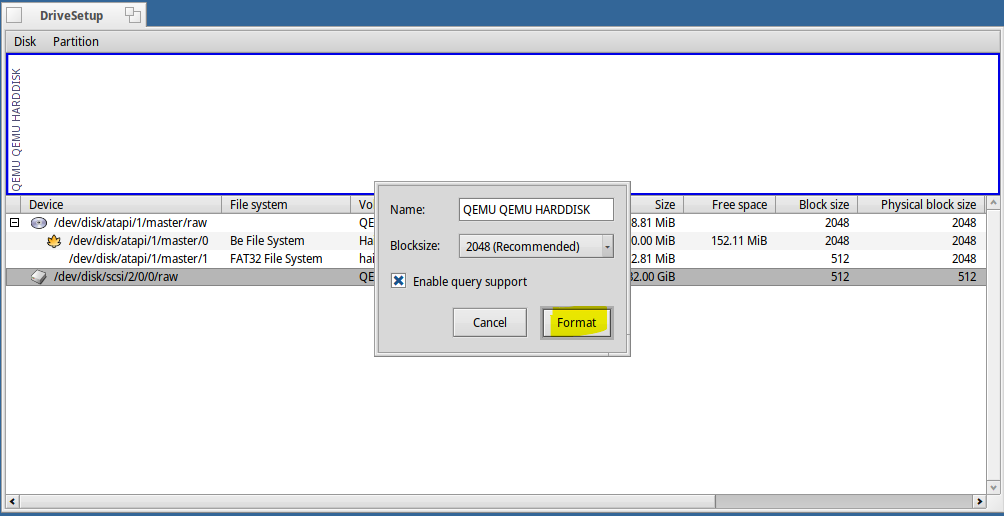The height and width of the screenshot is (516, 1004).
Task: Select /dev/disk/atapi/1/master/0 partition
Action: (x=496, y=241)
